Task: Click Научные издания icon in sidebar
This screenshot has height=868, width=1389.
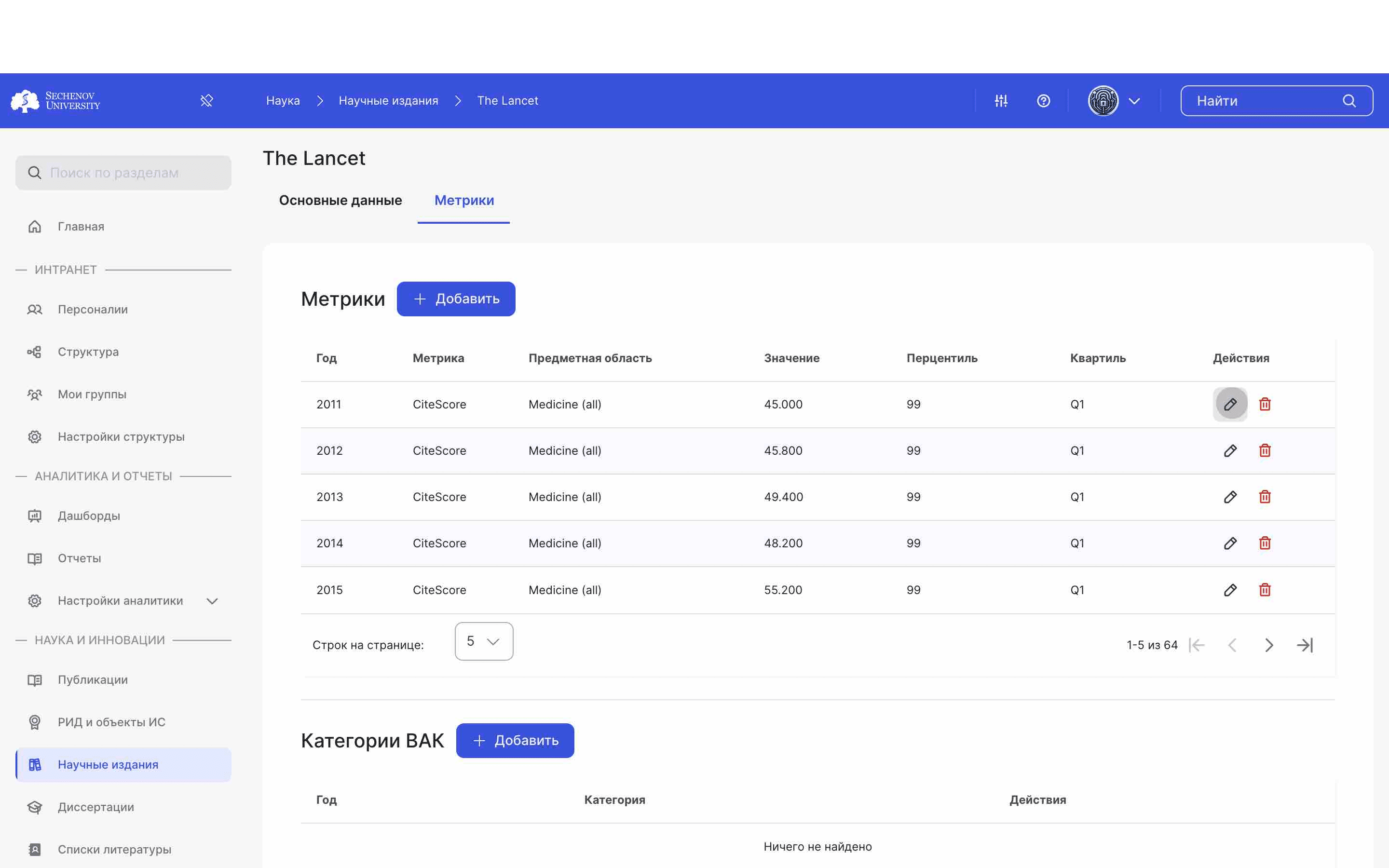Action: point(34,765)
